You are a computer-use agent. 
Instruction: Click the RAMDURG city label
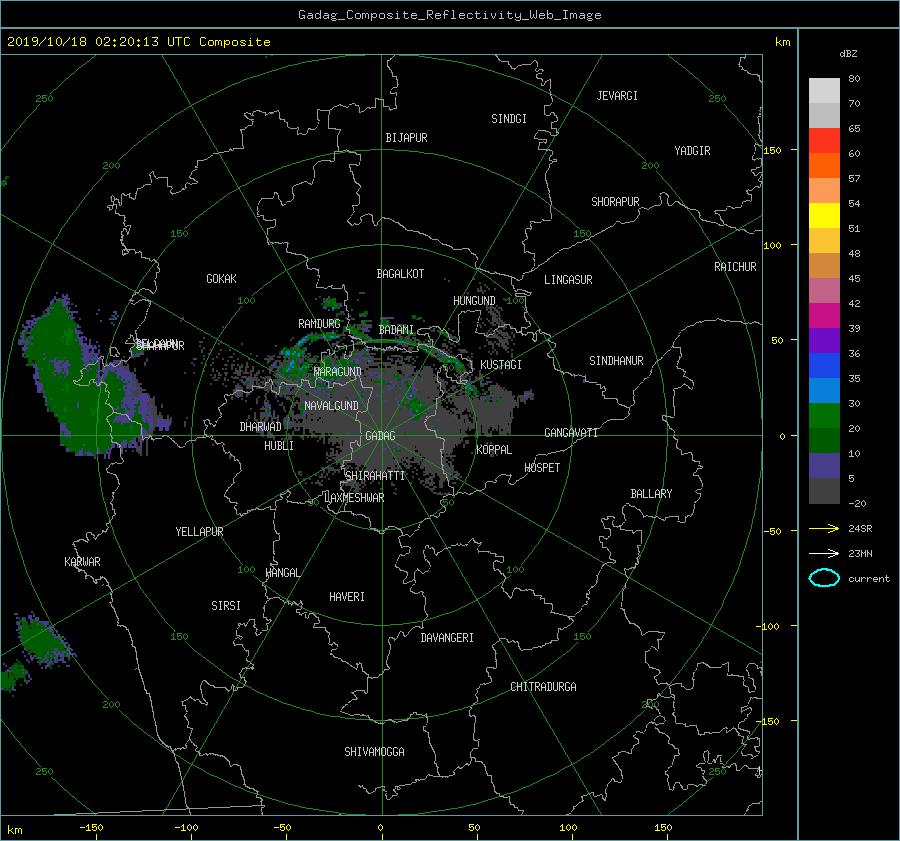tap(319, 324)
